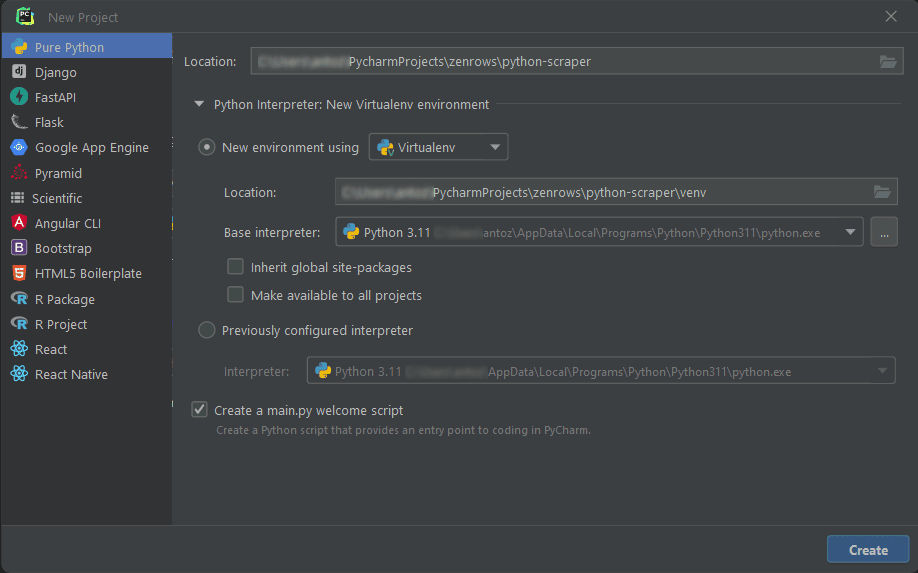Click the Django icon in sidebar

(x=19, y=71)
